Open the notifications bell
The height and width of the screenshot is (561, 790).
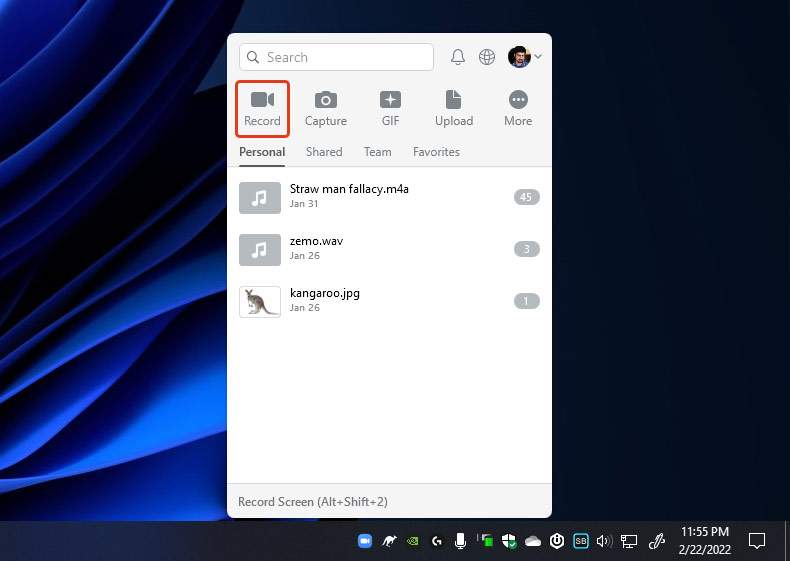(x=458, y=57)
